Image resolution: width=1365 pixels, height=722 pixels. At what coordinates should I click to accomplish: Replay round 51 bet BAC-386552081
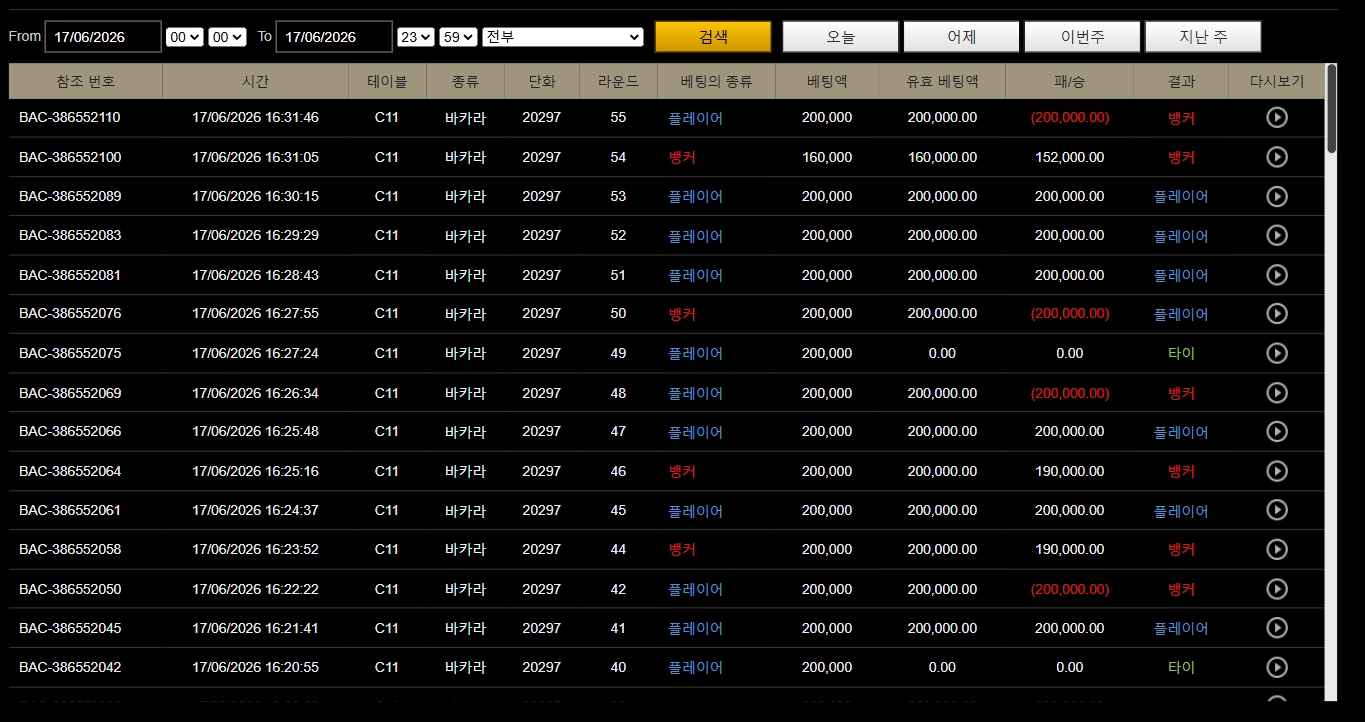(x=1277, y=274)
